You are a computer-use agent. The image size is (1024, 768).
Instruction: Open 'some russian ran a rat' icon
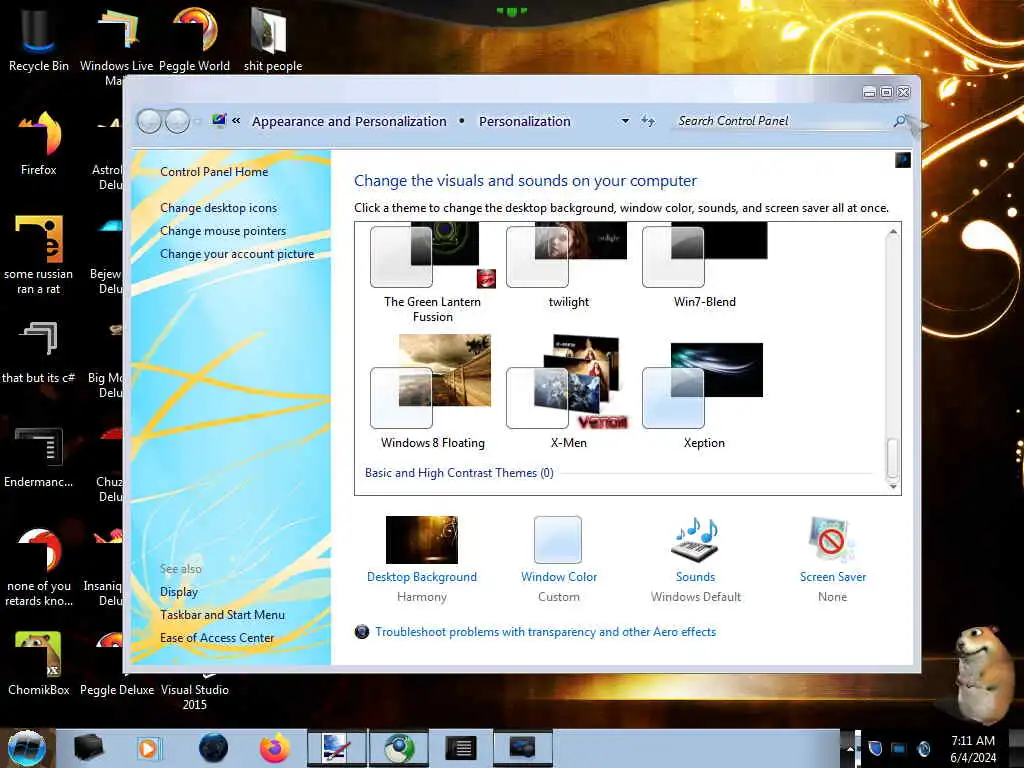coord(38,253)
